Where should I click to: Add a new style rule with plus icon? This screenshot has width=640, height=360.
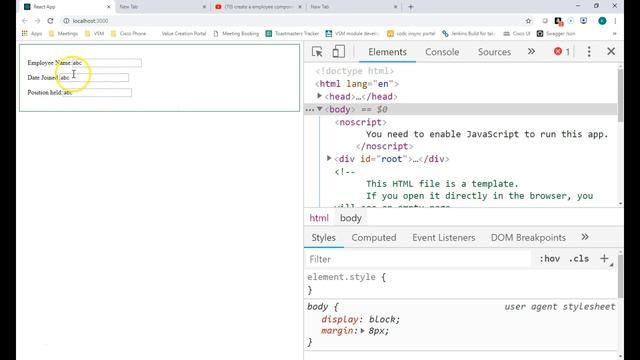[x=604, y=258]
